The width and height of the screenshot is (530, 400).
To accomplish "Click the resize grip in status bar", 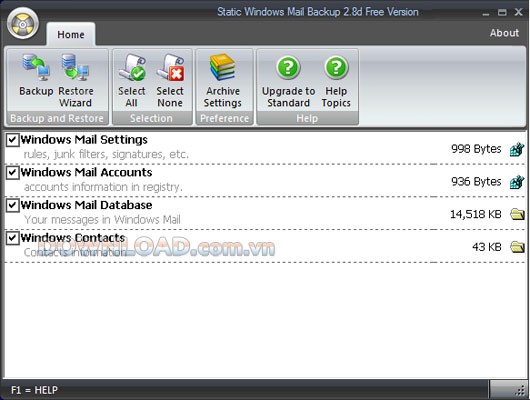I will 521,391.
